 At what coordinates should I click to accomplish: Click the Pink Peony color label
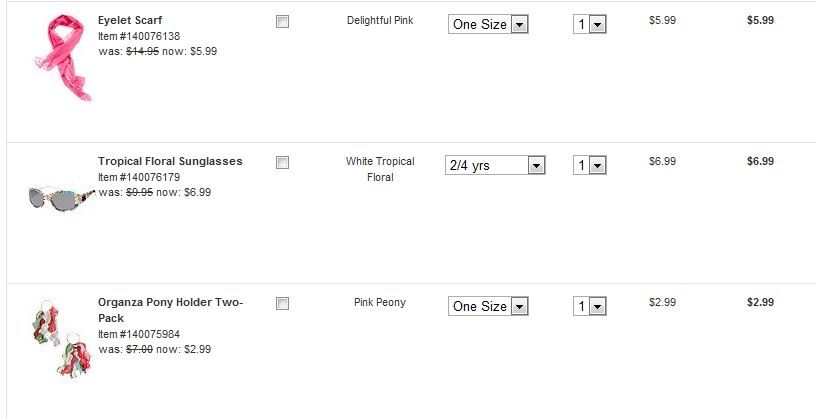[x=380, y=302]
